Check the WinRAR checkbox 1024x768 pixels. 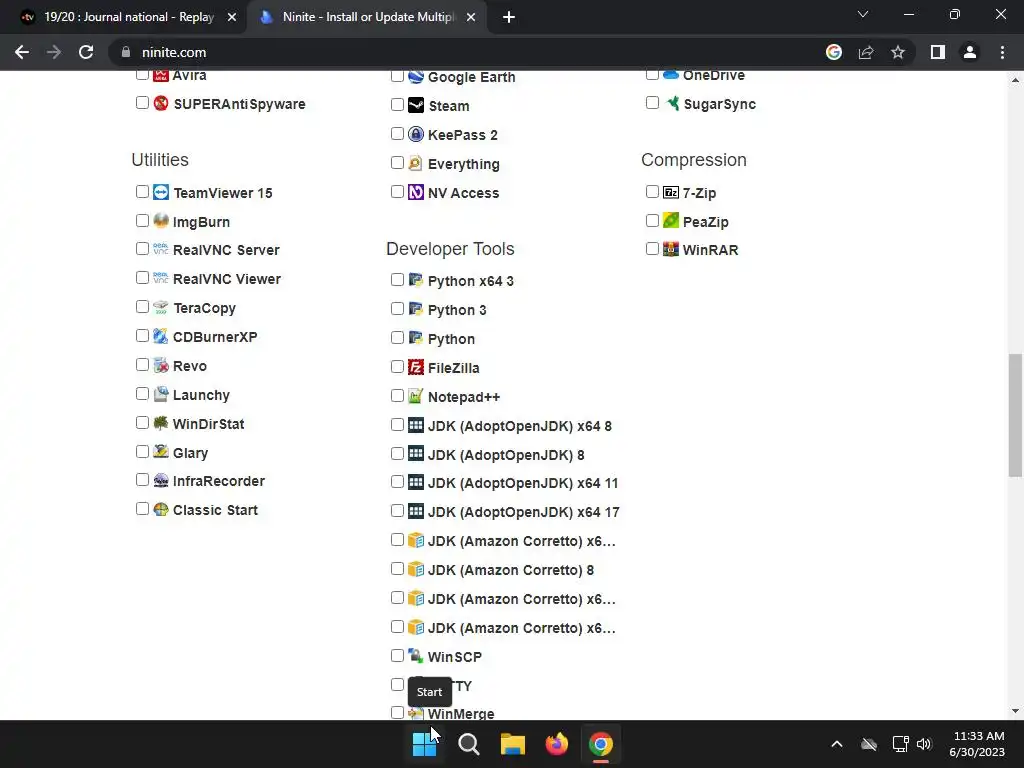pos(652,249)
